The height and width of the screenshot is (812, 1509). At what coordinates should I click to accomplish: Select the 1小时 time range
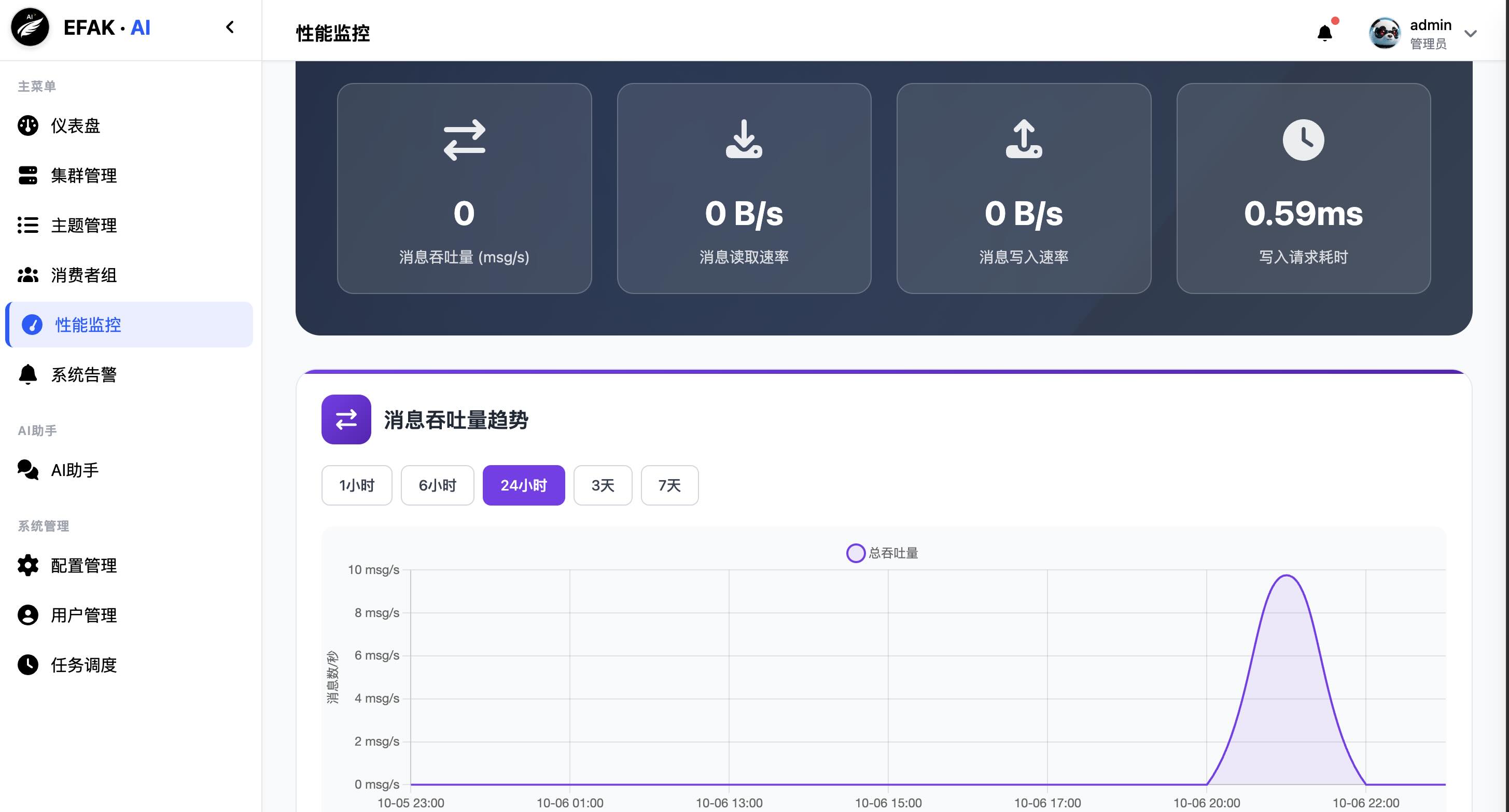(356, 485)
